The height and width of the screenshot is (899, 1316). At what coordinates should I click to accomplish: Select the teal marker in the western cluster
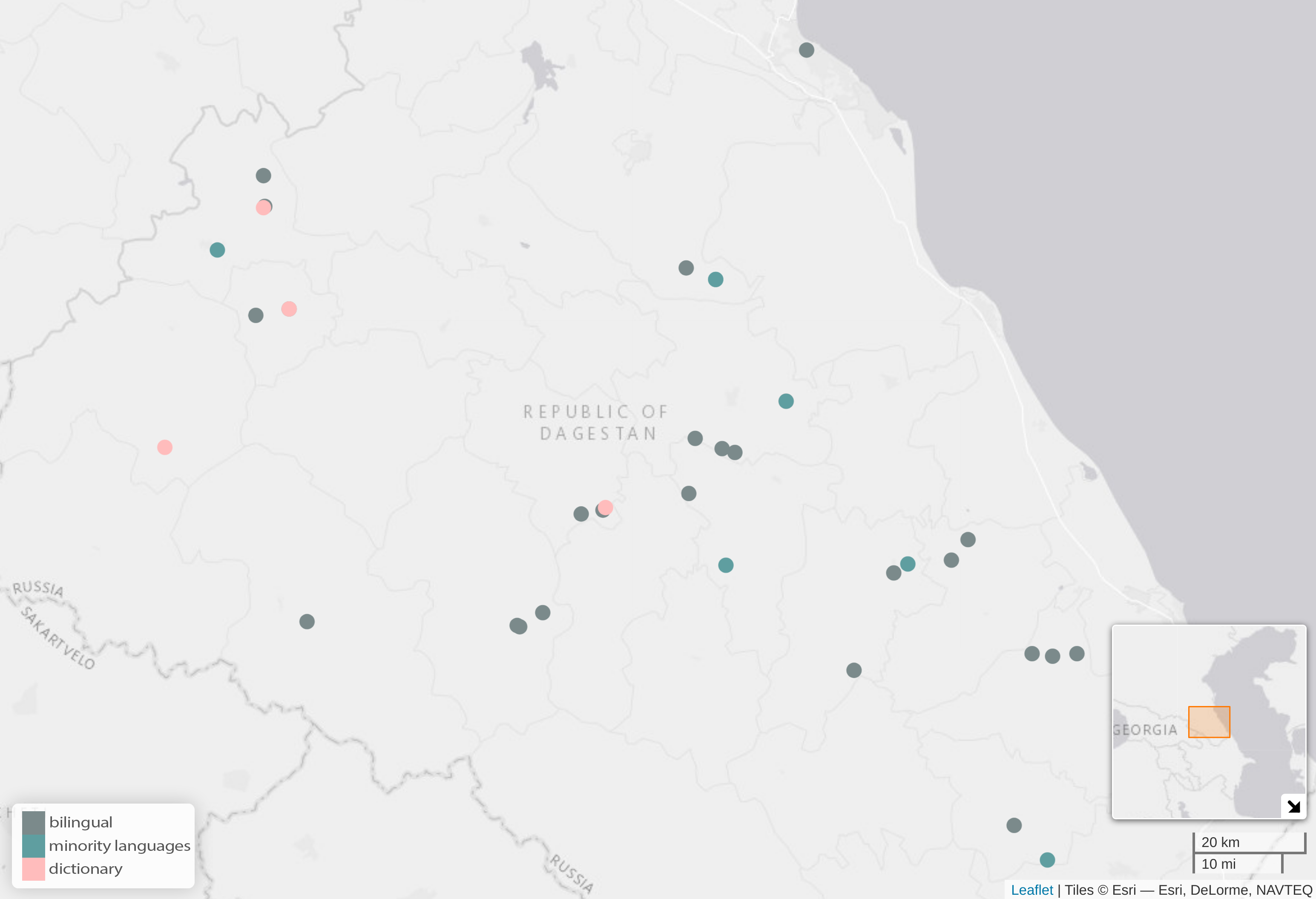coord(218,250)
